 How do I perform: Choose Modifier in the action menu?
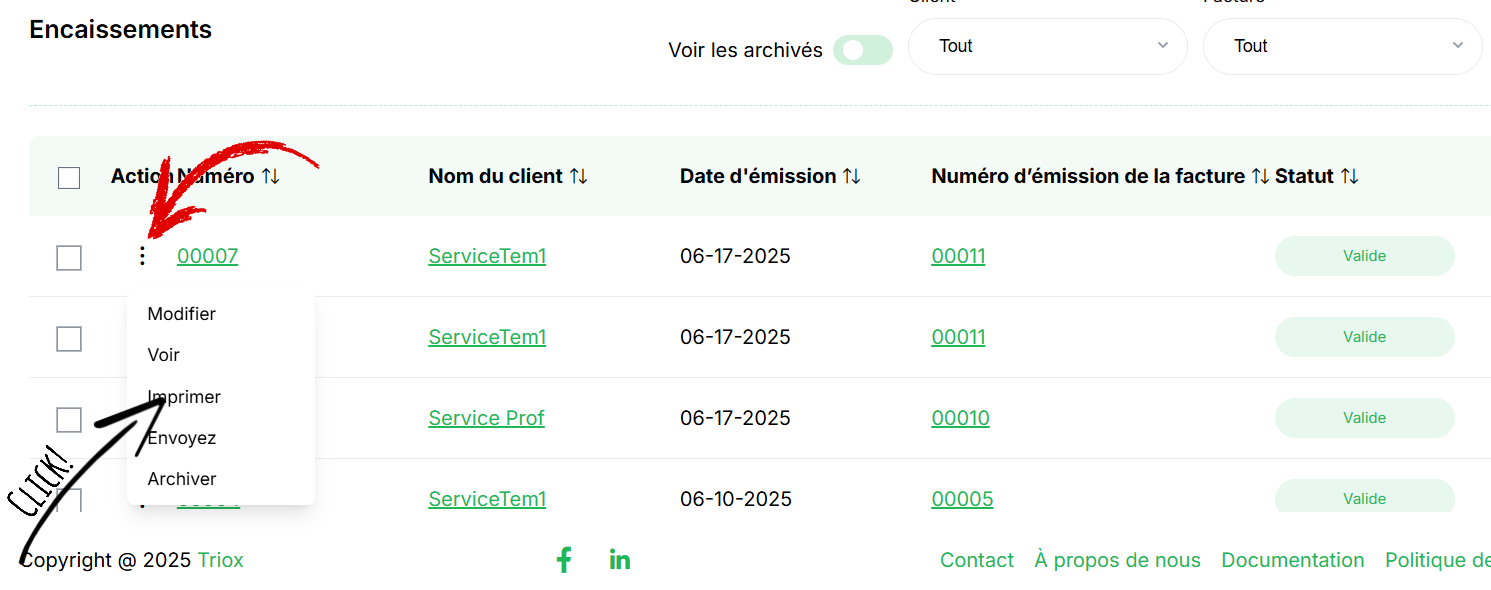coord(182,314)
